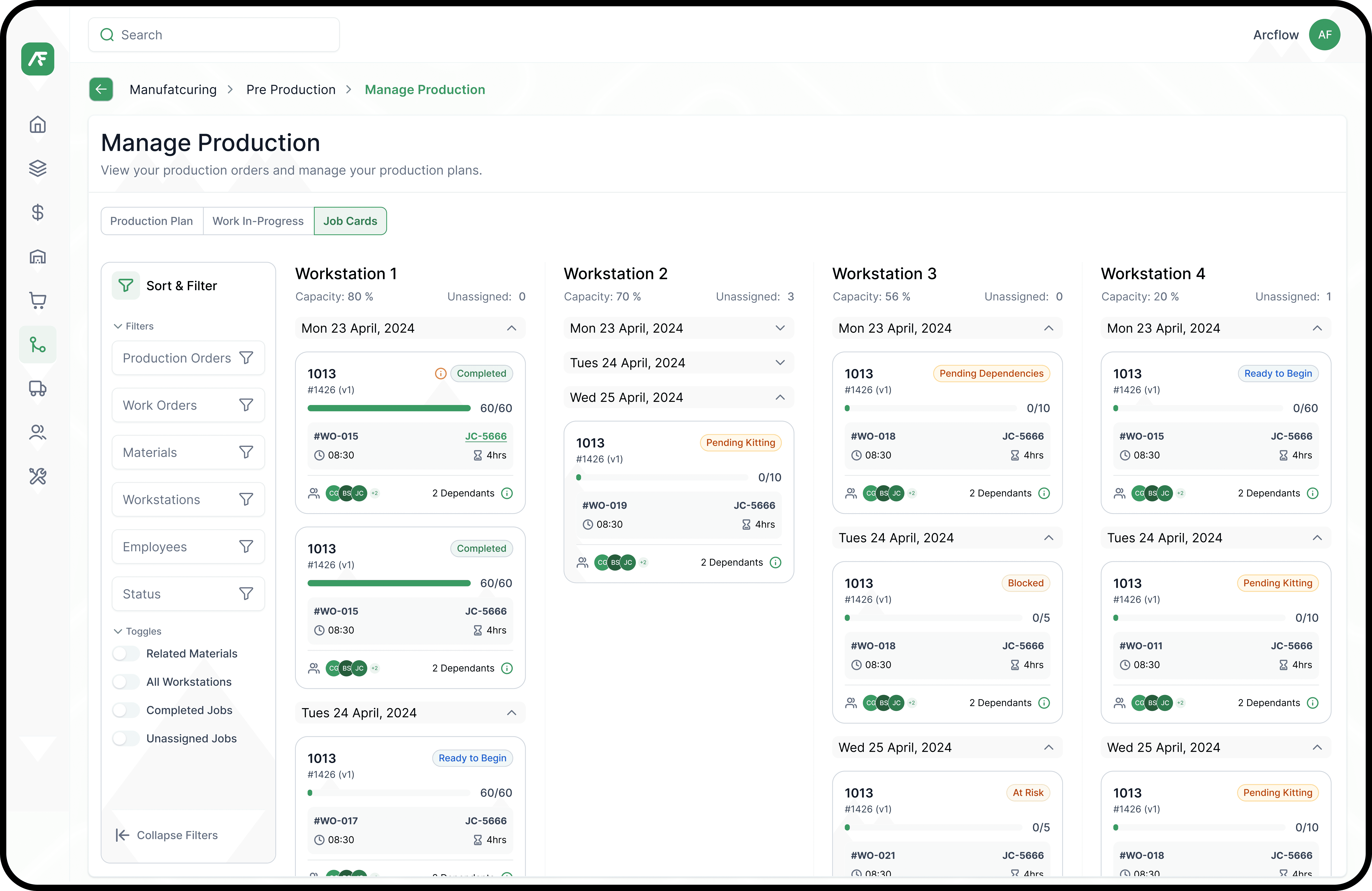Click the shopping cart sidebar icon
The height and width of the screenshot is (891, 1372).
click(x=38, y=300)
